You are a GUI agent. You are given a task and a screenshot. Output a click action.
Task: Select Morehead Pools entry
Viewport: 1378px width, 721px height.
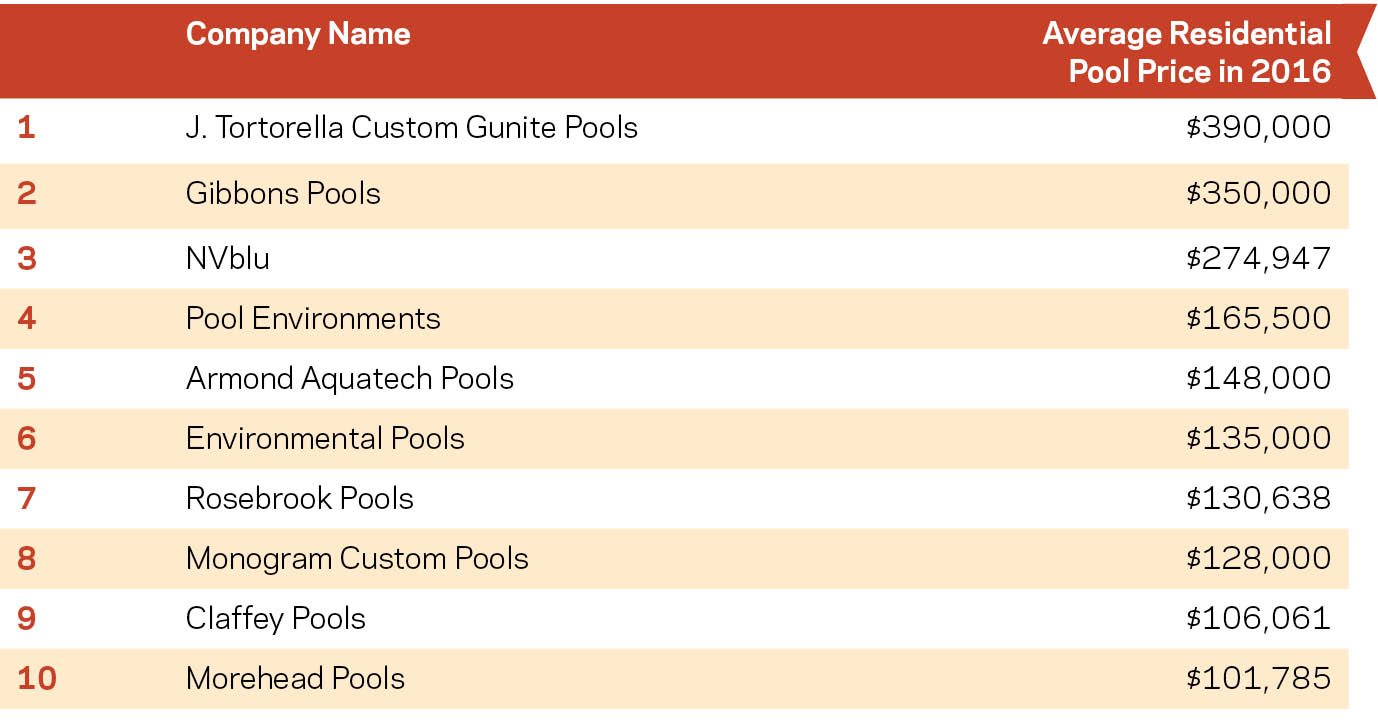tap(295, 678)
